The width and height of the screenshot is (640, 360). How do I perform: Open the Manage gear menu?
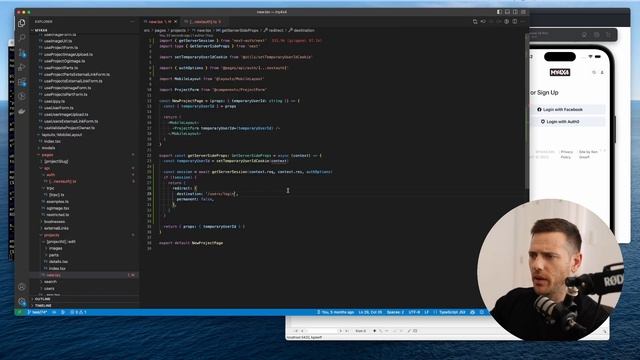click(22, 302)
